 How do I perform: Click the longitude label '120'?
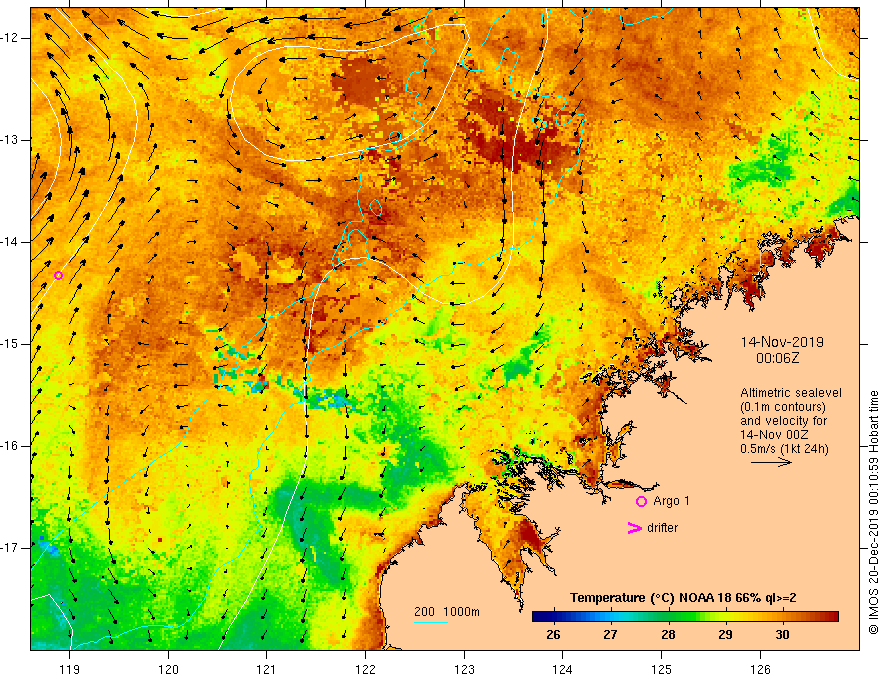point(168,669)
